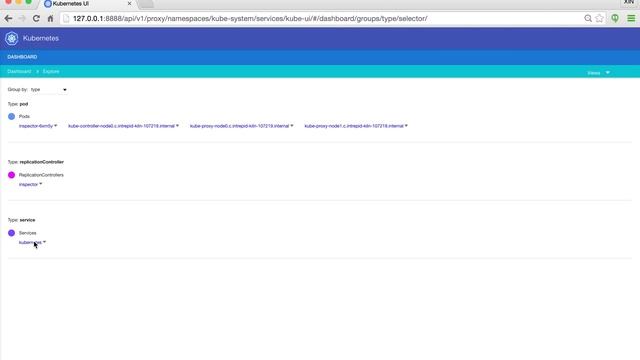Click the zoom magnifier in address bar
This screenshot has width=640, height=360.
click(588, 18)
